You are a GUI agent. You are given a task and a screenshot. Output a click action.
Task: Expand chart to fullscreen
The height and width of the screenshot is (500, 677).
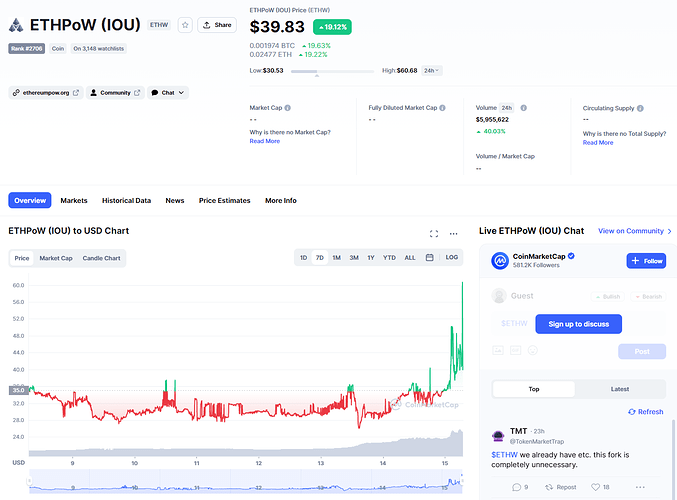point(434,234)
